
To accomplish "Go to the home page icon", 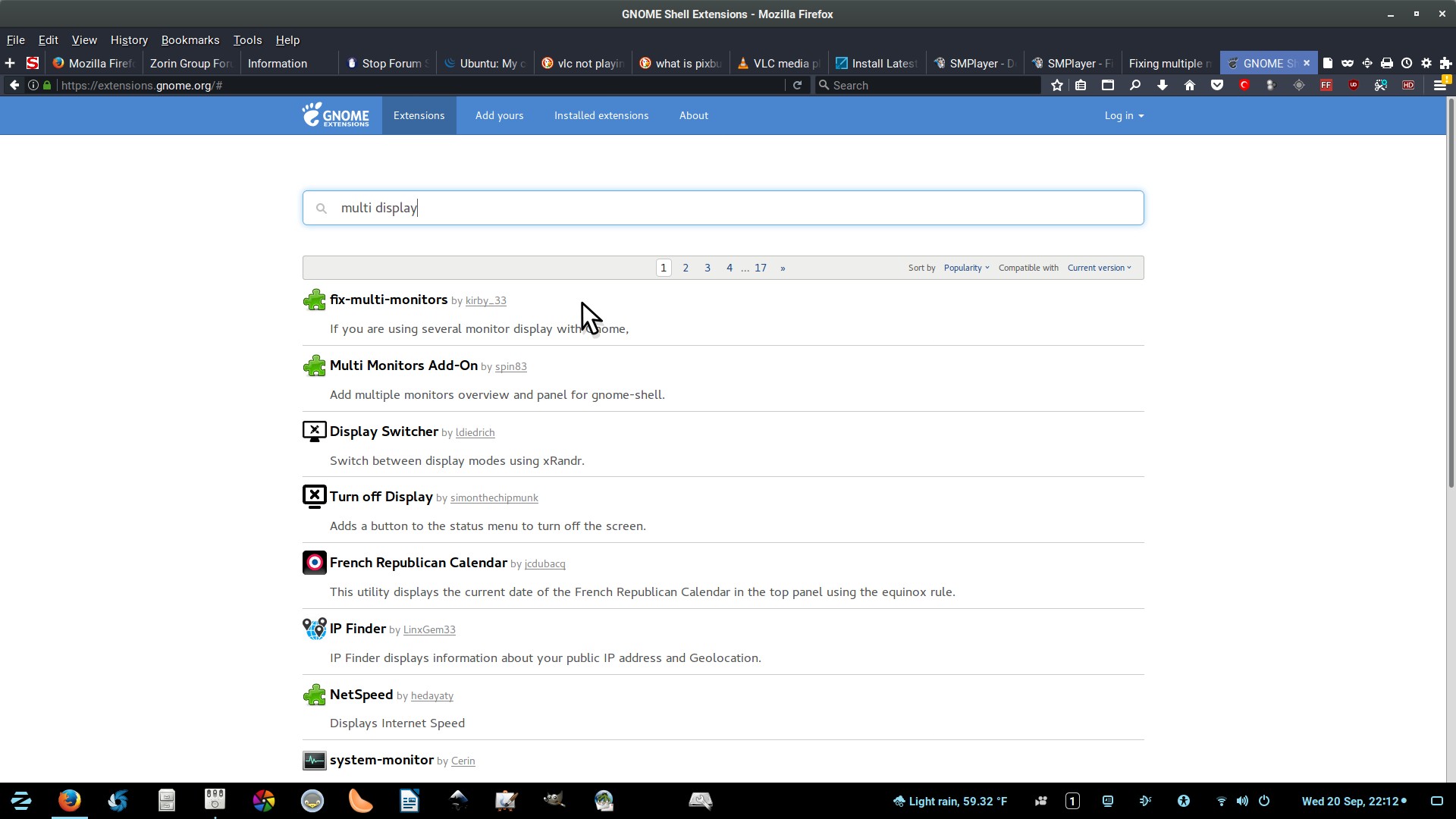I will coord(1189,85).
